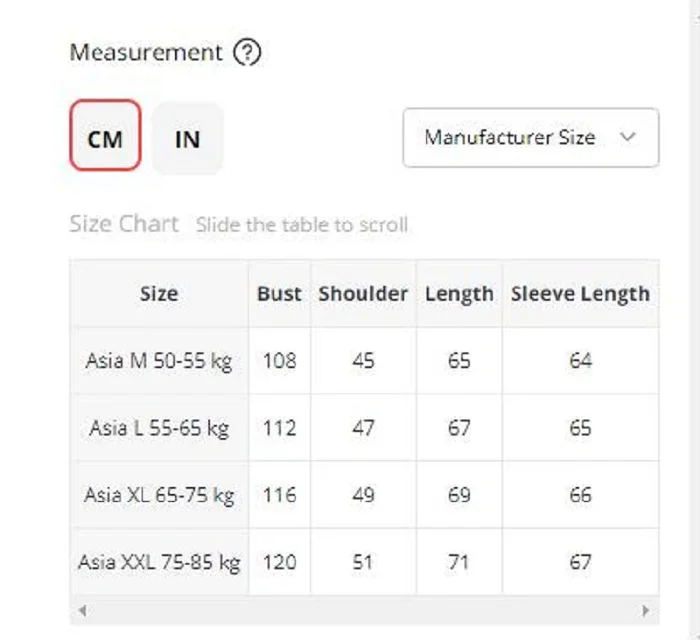Click the Length column header
The image size is (700, 640).
tap(459, 293)
